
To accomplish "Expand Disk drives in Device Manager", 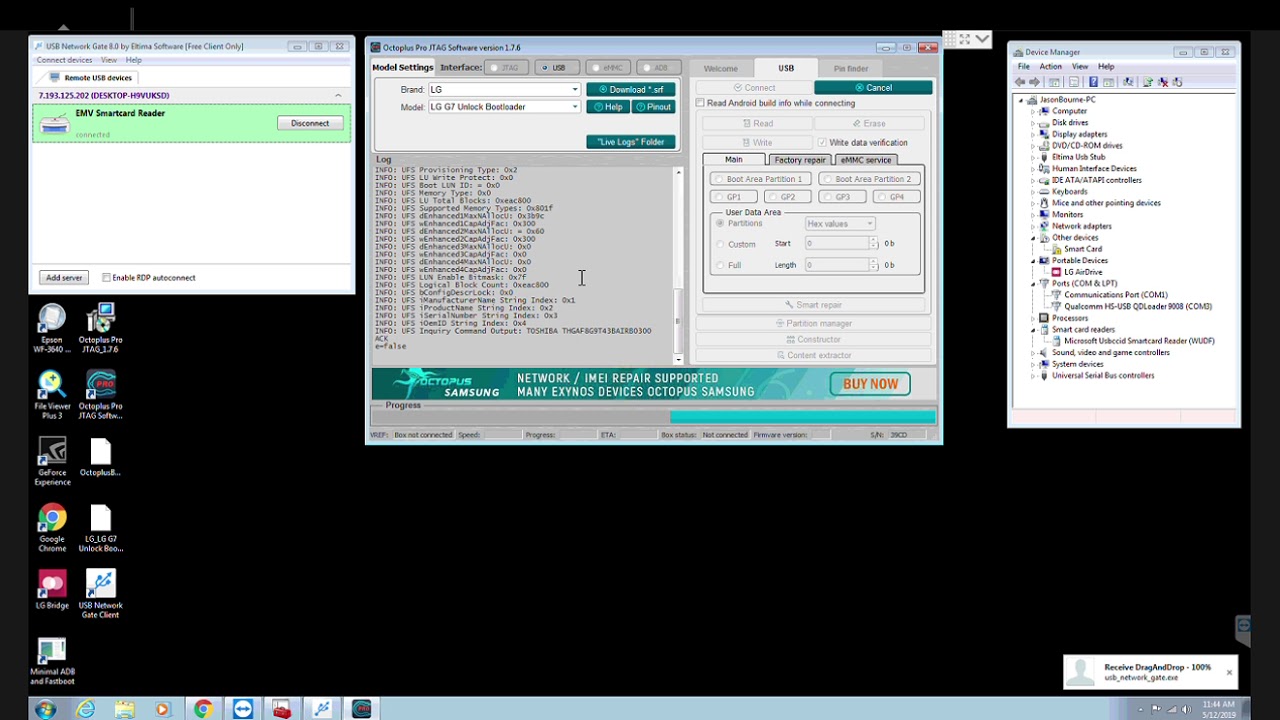I will [1033, 123].
